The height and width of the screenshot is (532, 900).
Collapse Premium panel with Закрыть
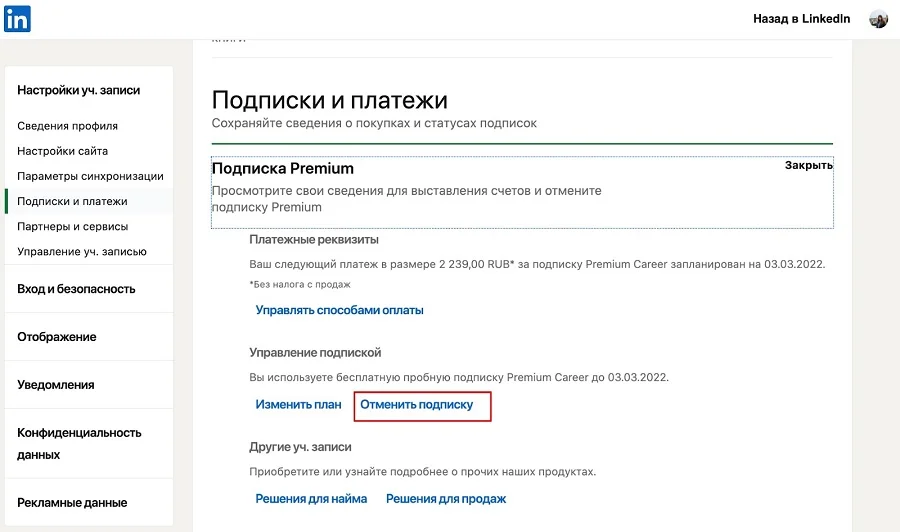[808, 165]
